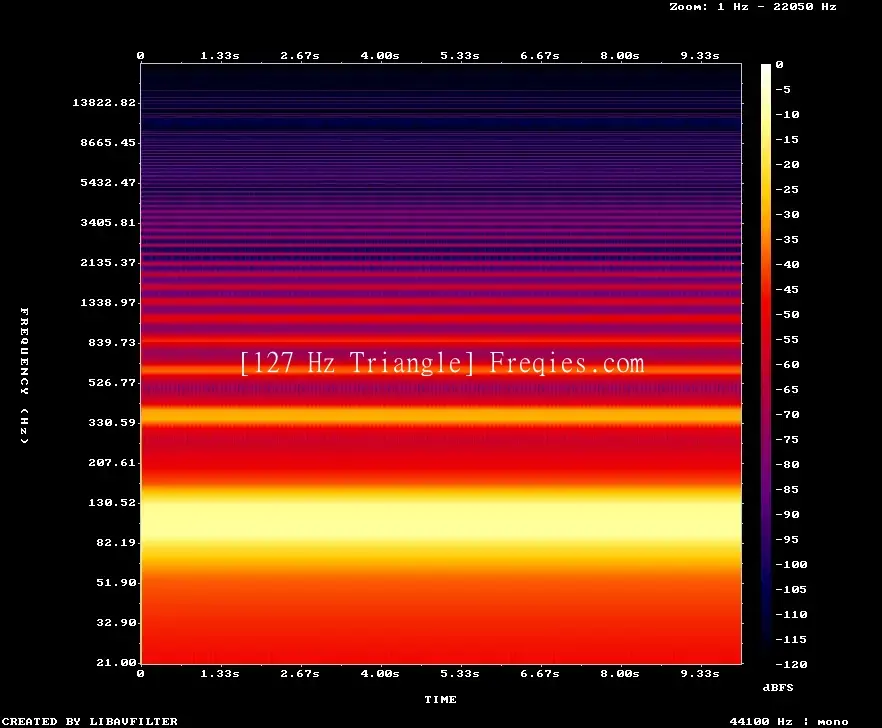Click the -5 value on dBFS scale
This screenshot has width=882, height=728.
pyautogui.click(x=783, y=89)
